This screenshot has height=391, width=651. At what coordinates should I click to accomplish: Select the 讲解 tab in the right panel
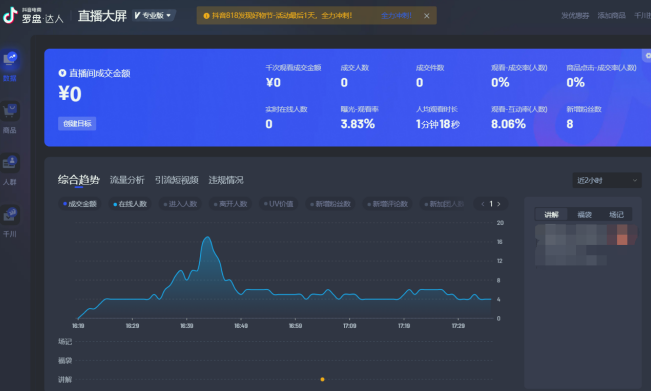(551, 214)
